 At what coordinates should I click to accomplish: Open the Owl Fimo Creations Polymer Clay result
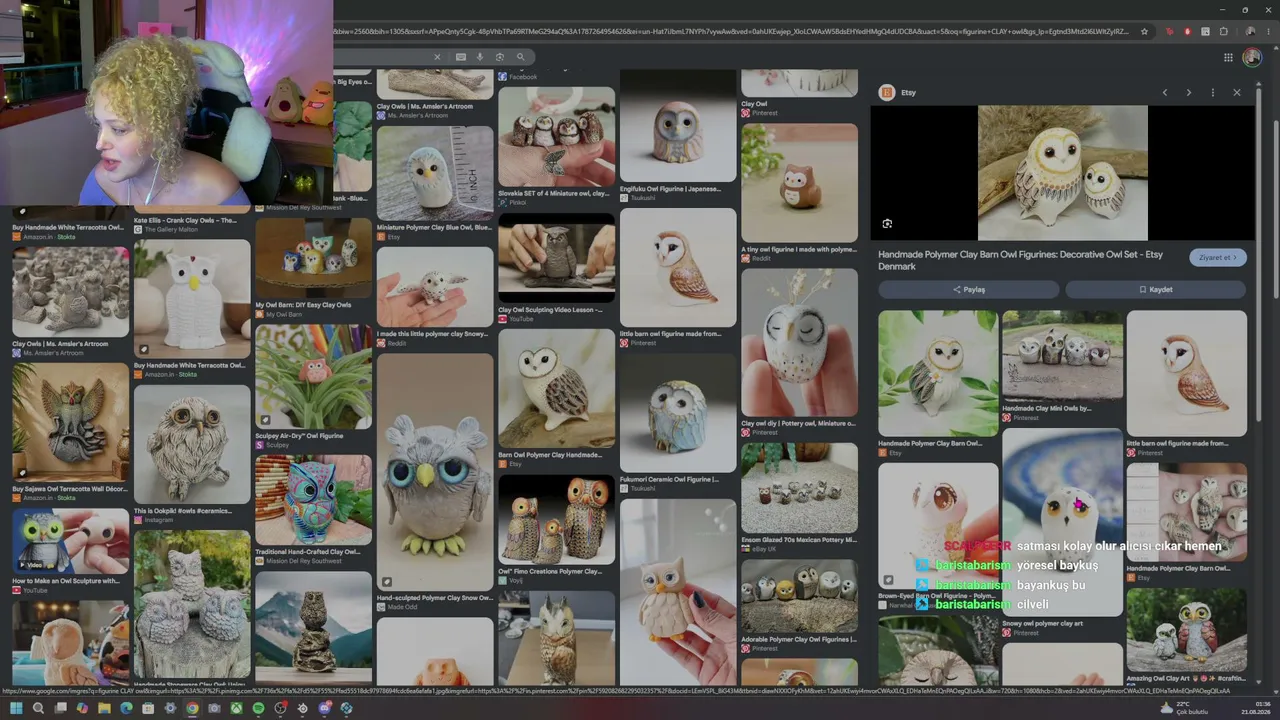pyautogui.click(x=556, y=520)
